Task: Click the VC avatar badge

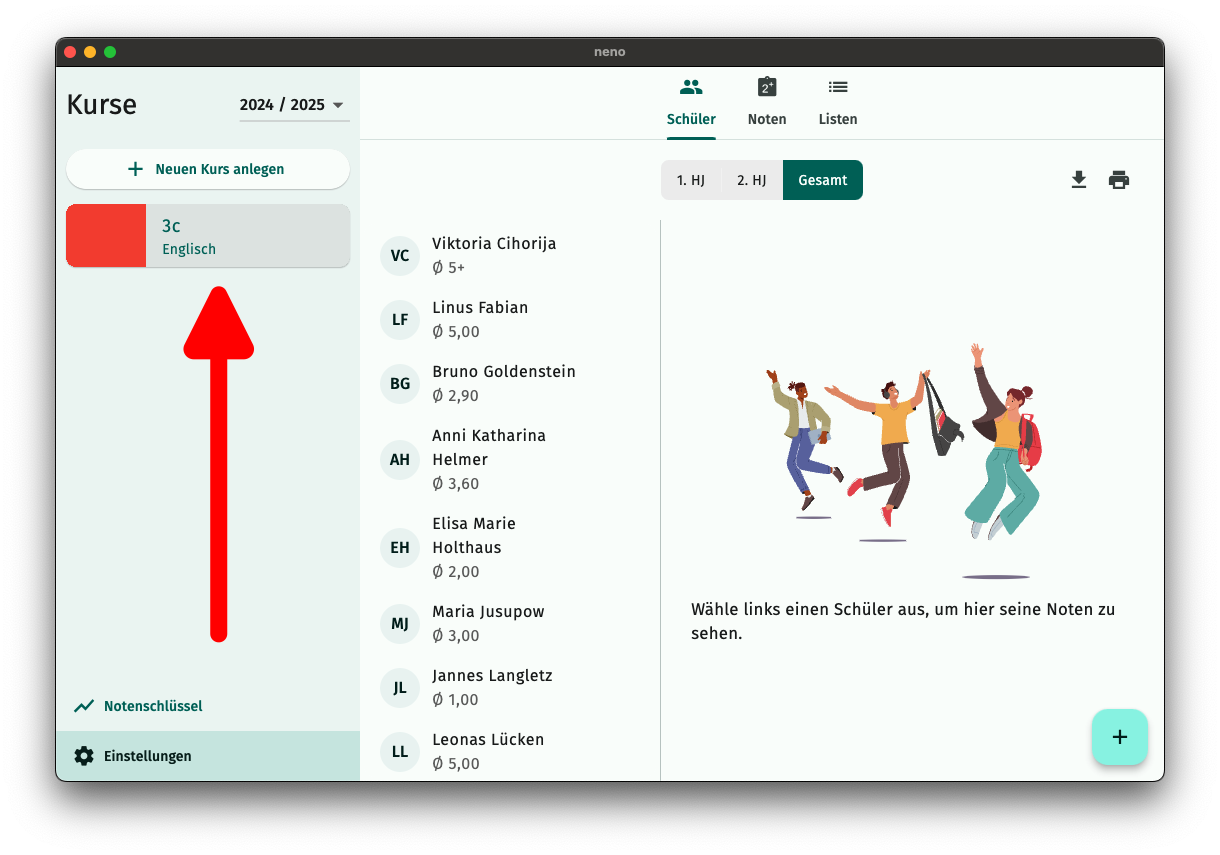Action: pos(400,255)
